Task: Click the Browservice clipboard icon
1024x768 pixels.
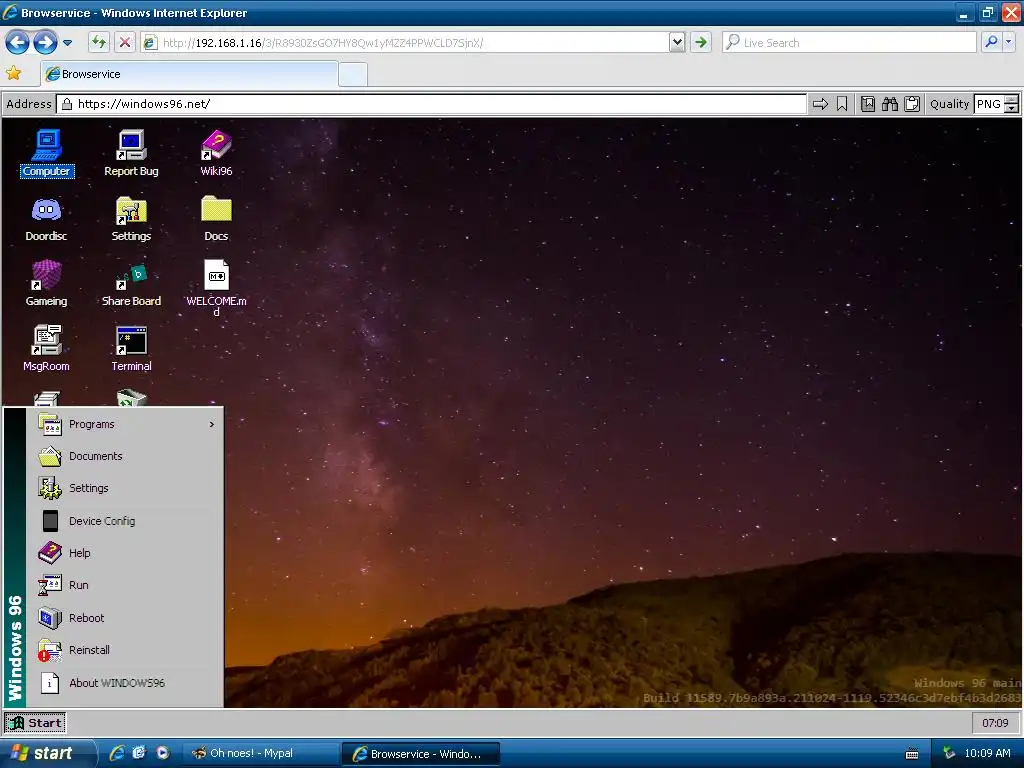Action: (912, 104)
